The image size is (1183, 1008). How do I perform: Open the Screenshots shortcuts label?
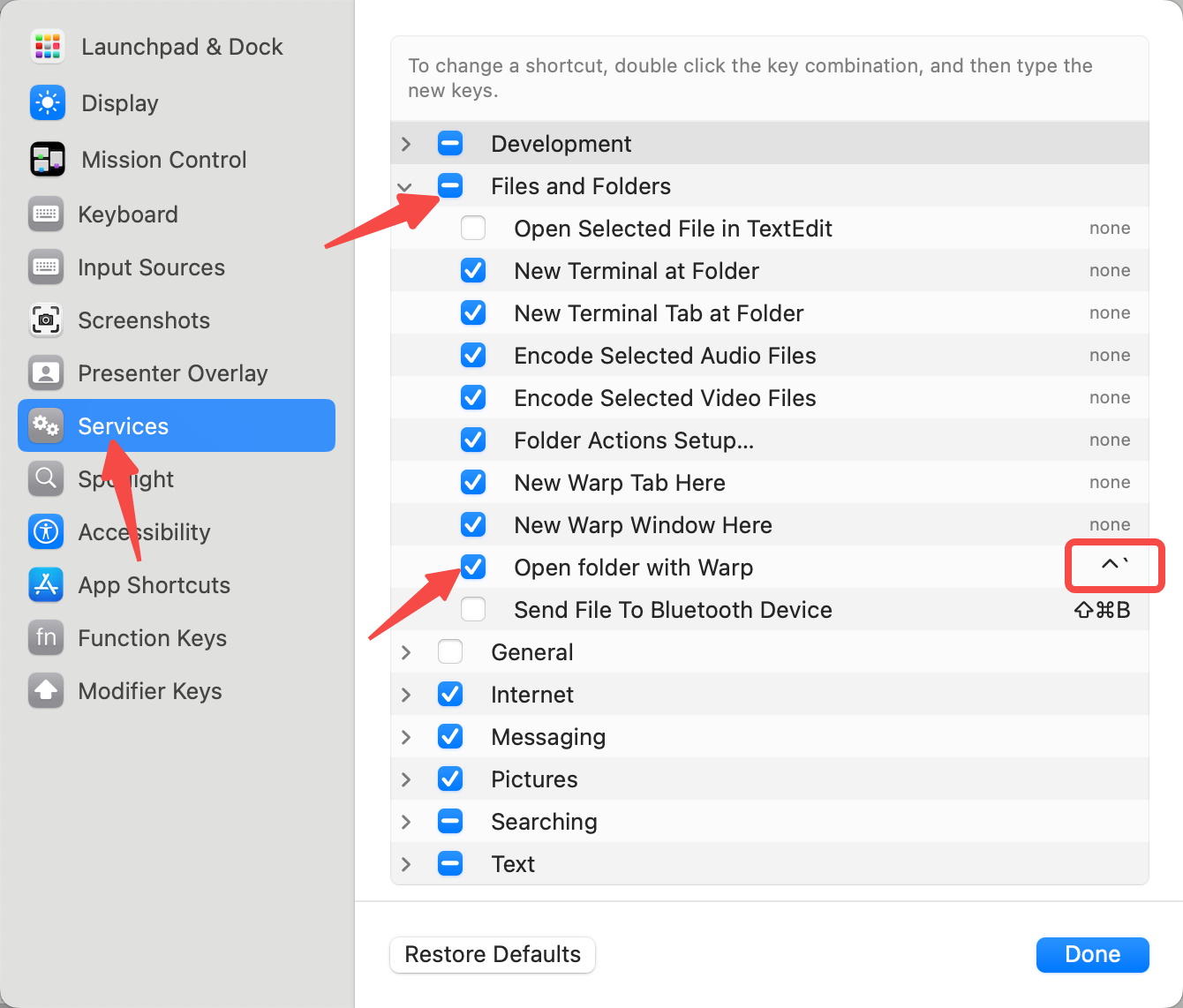click(x=144, y=320)
